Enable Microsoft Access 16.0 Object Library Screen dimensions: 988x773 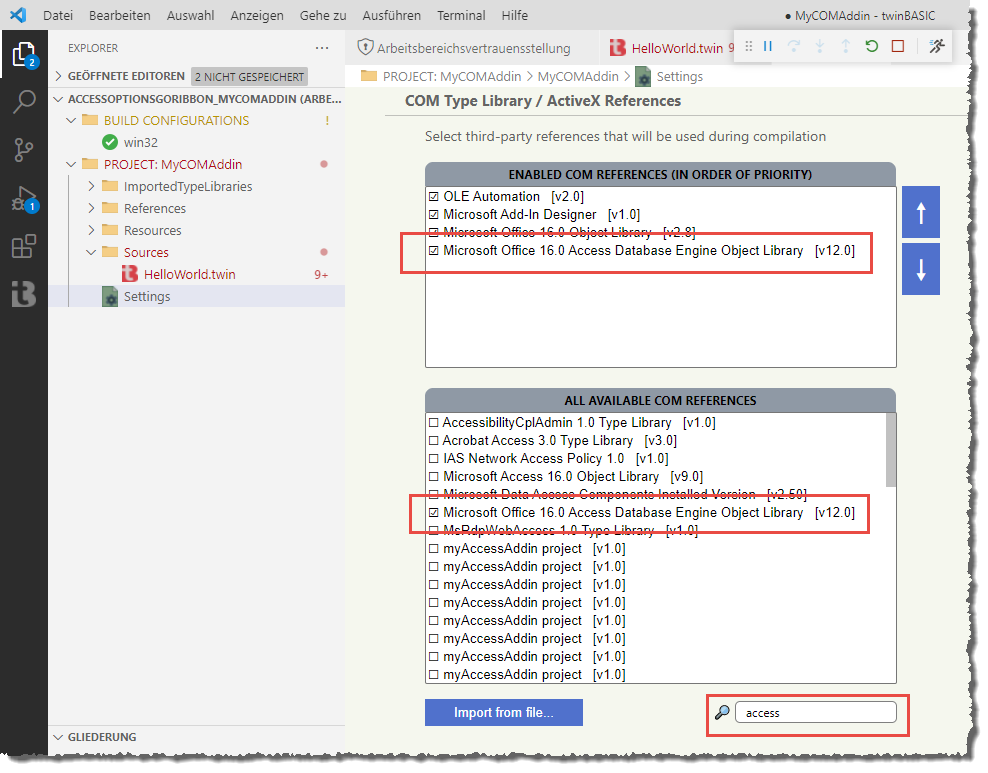(433, 477)
